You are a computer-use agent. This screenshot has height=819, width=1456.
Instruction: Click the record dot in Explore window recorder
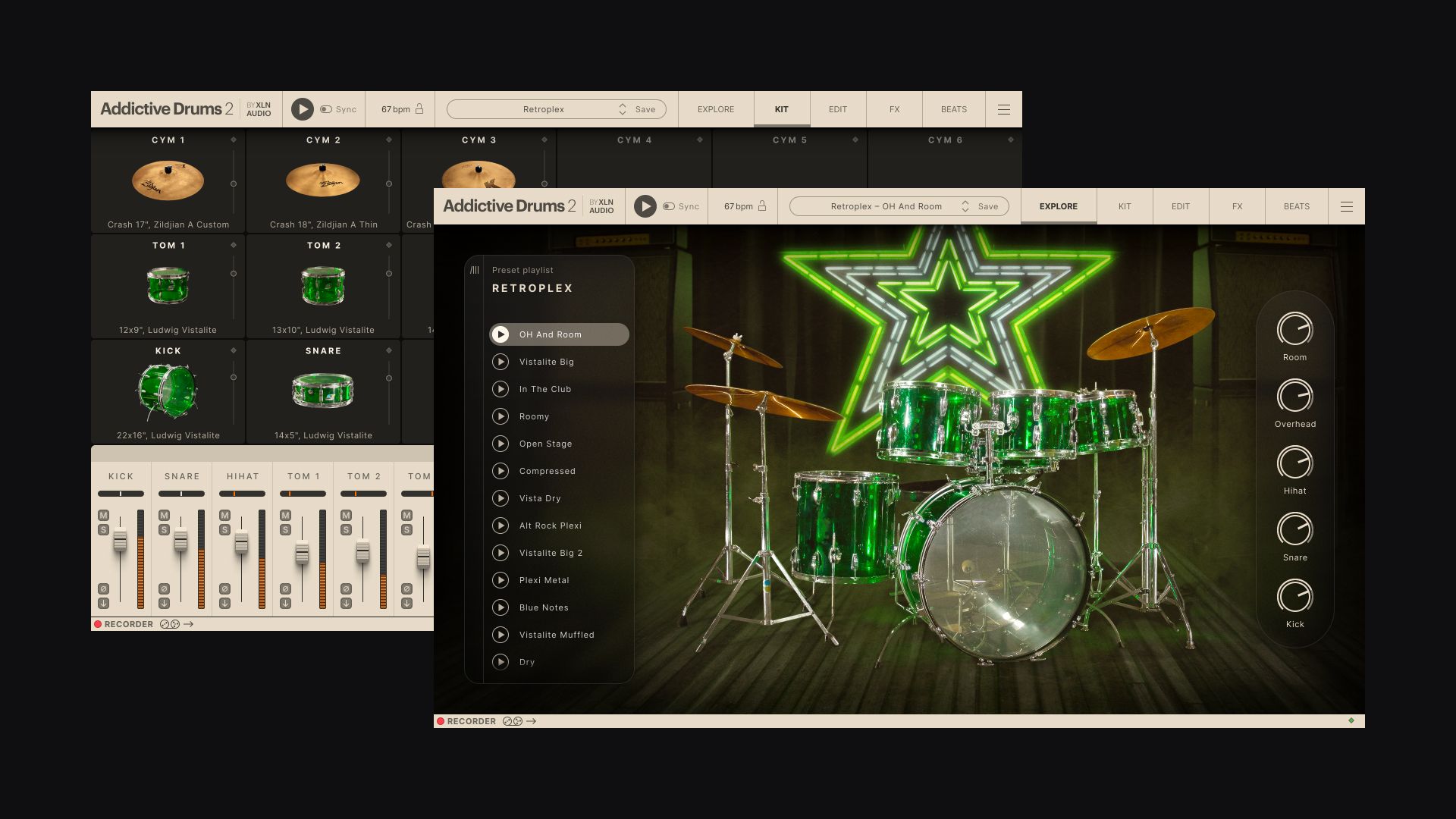pyautogui.click(x=441, y=721)
